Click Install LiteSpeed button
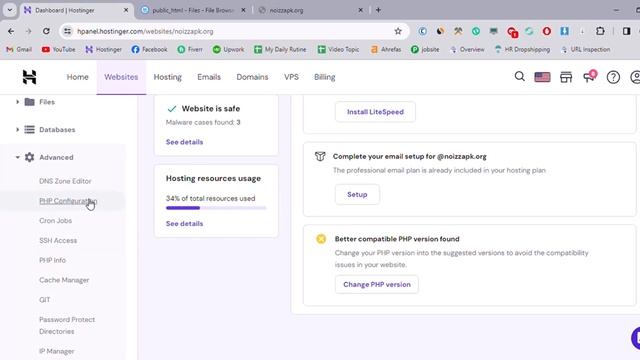640x360 pixels. tap(375, 112)
